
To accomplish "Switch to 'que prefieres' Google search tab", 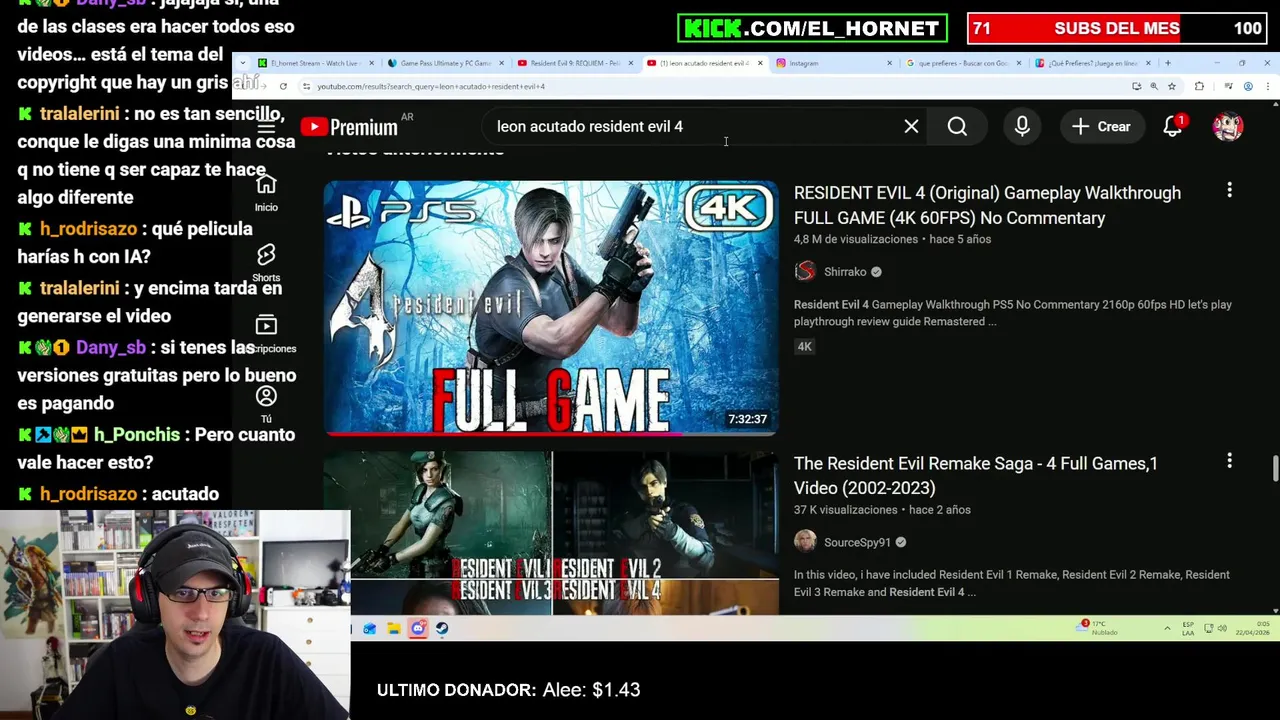I will pyautogui.click(x=960, y=63).
